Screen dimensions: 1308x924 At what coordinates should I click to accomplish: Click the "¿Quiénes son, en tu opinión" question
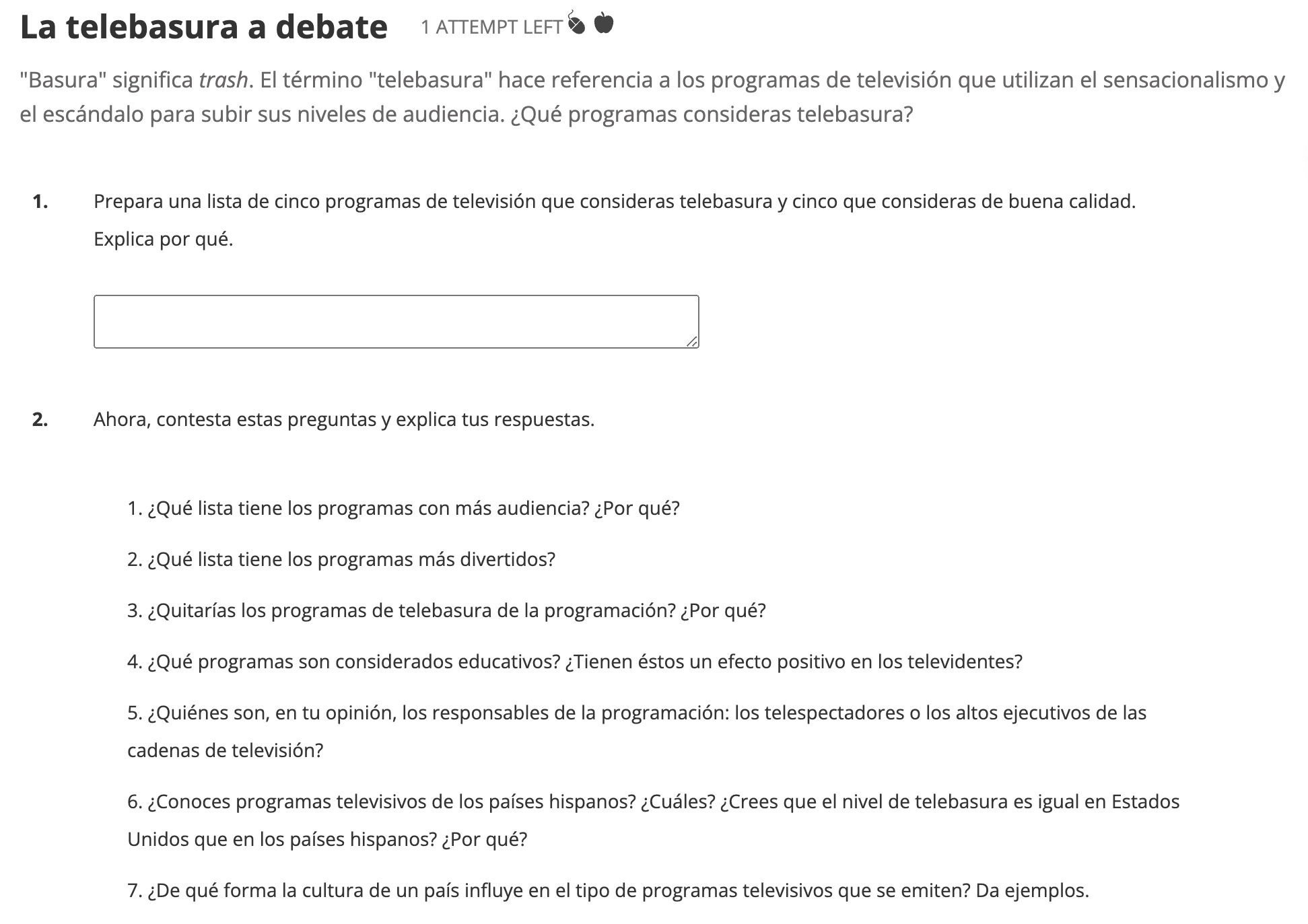(x=636, y=713)
